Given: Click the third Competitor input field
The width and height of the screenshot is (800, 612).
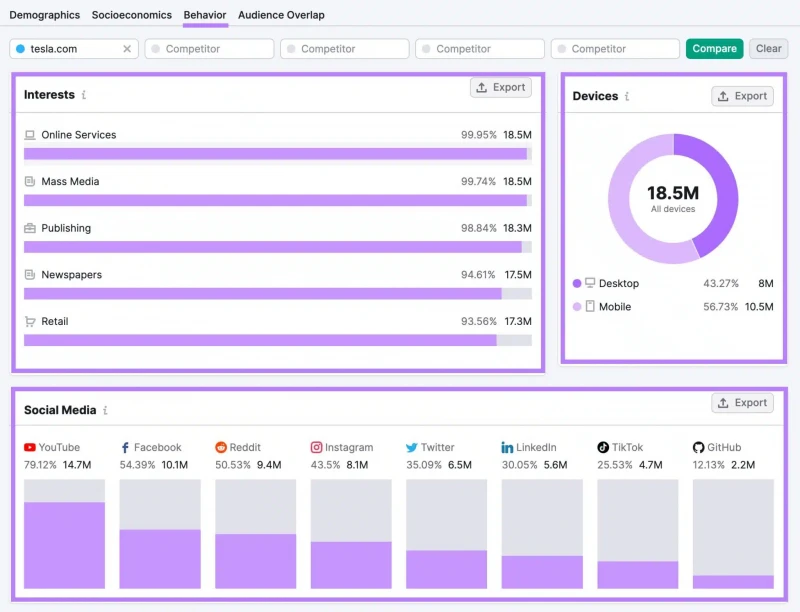Looking at the screenshot, I should coord(480,49).
